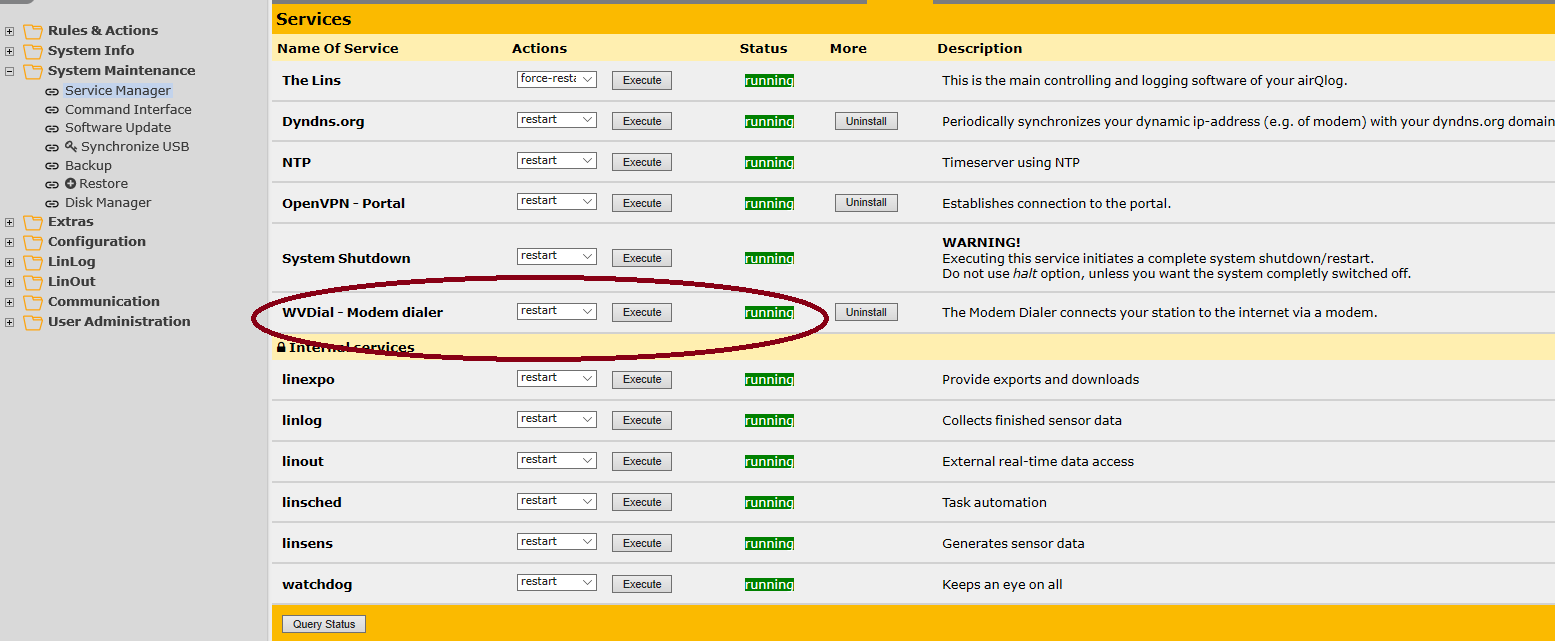Click the plus icon next to Restore
The height and width of the screenshot is (641, 1555).
pos(71,184)
